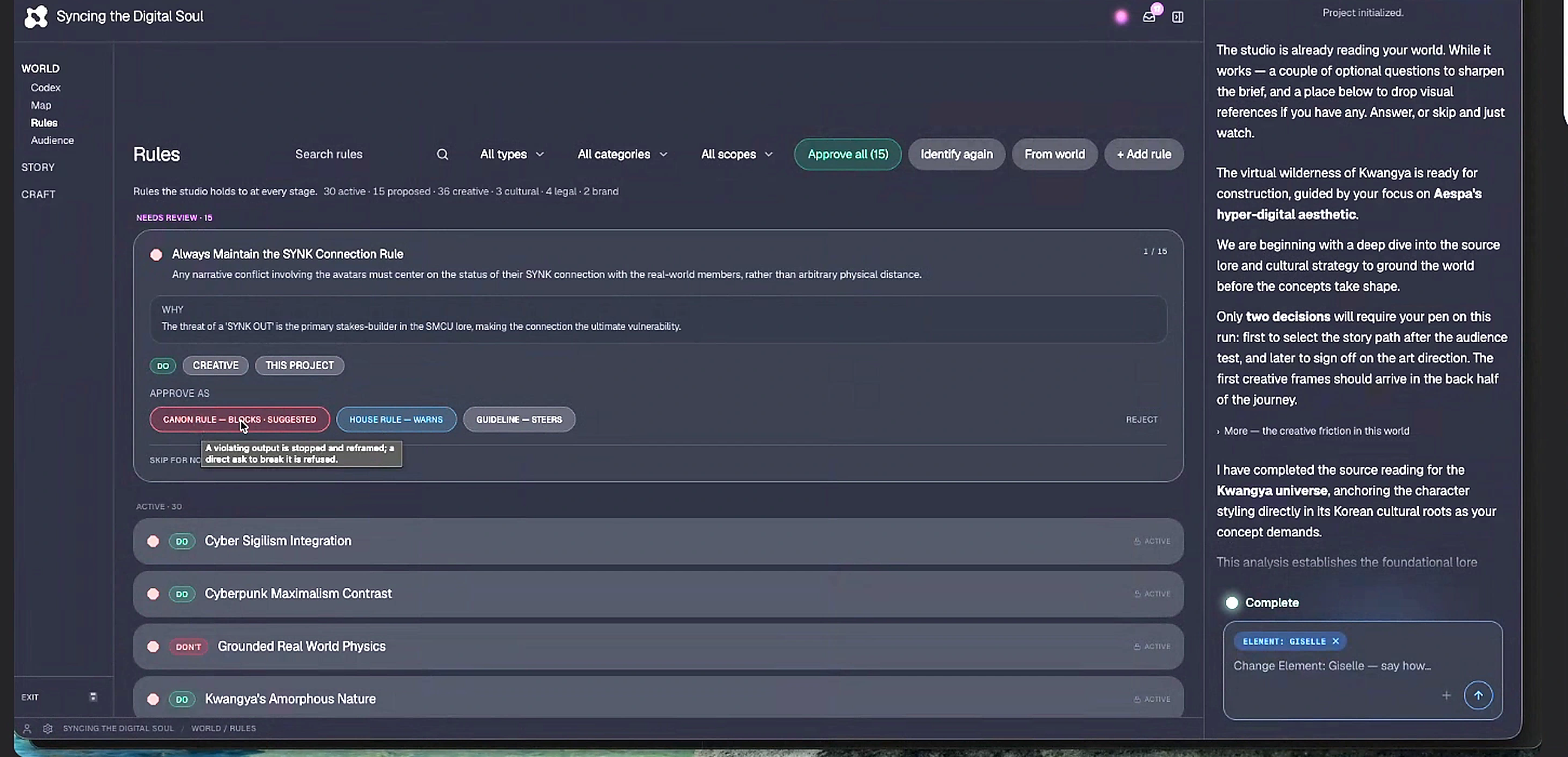Click the Always Maintain the SYNK Connection Rule title
Image resolution: width=1568 pixels, height=757 pixels.
(x=287, y=254)
